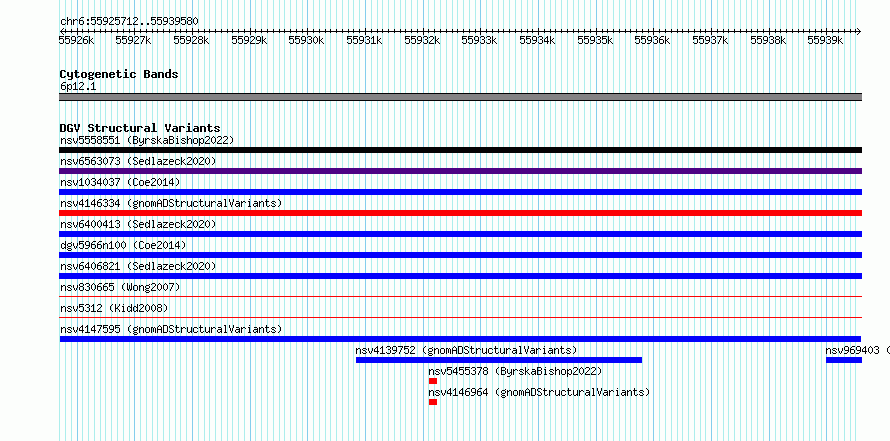Click the 55933k ruler tick label

(479, 40)
